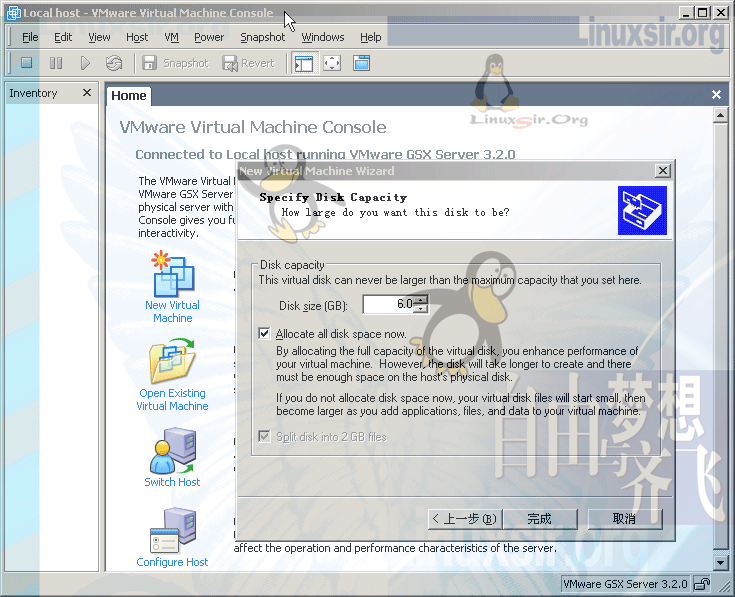The height and width of the screenshot is (597, 735).
Task: Close the Home tab with X
Action: (x=716, y=95)
